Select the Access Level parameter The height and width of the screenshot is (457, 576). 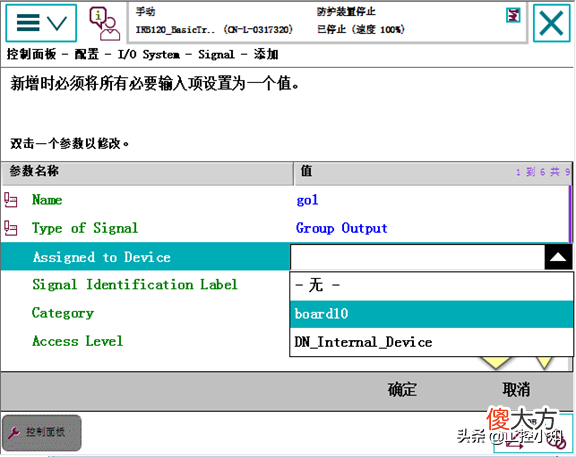(x=78, y=341)
